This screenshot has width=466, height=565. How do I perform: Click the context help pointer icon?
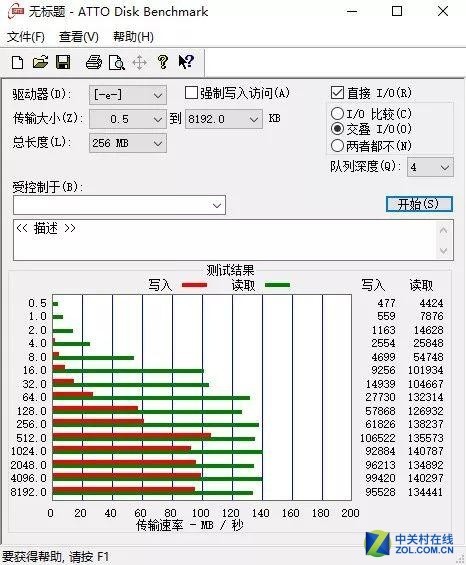coord(186,62)
